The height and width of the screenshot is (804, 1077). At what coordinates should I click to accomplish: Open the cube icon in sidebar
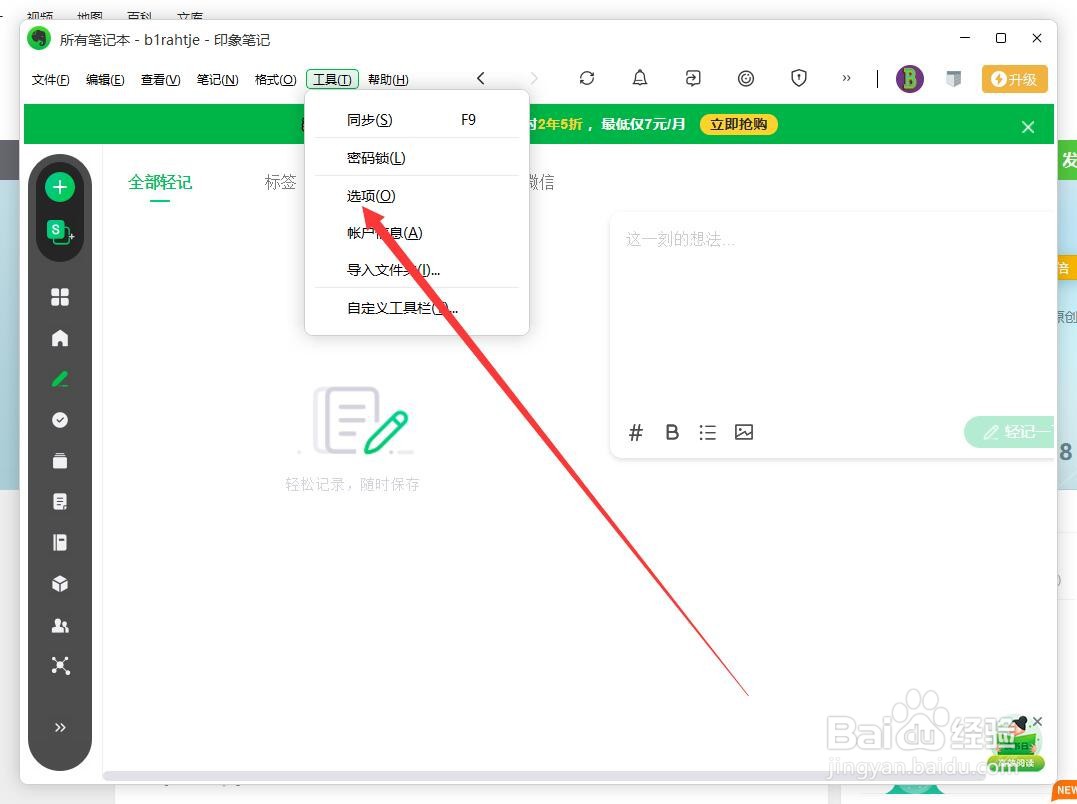tap(60, 584)
